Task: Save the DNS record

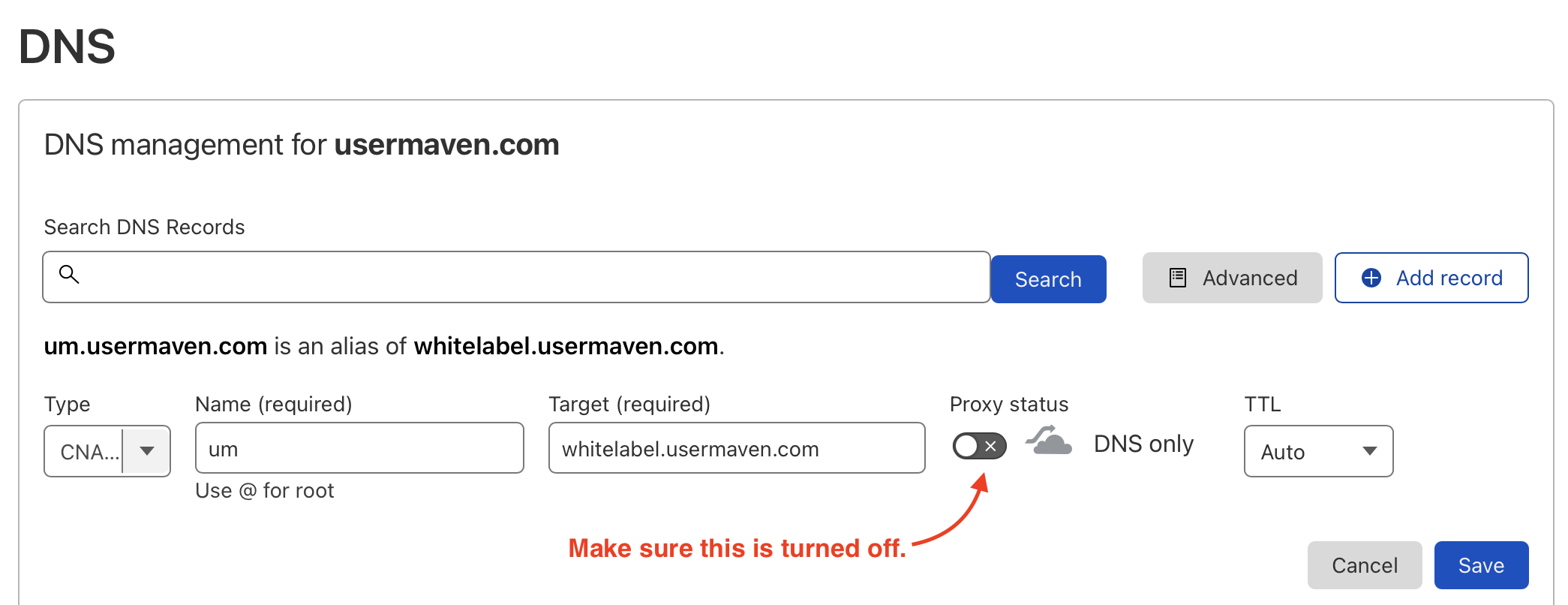Action: (x=1481, y=565)
